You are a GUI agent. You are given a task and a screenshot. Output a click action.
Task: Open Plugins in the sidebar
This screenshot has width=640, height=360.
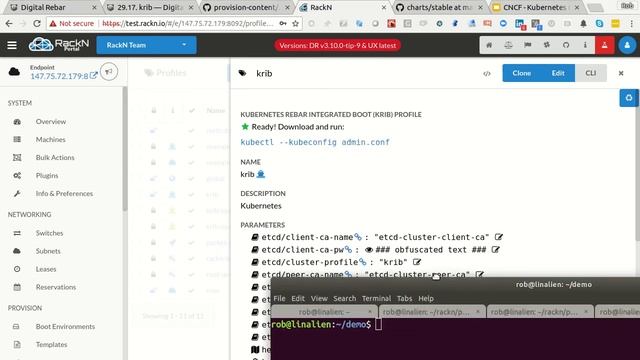[x=47, y=176]
